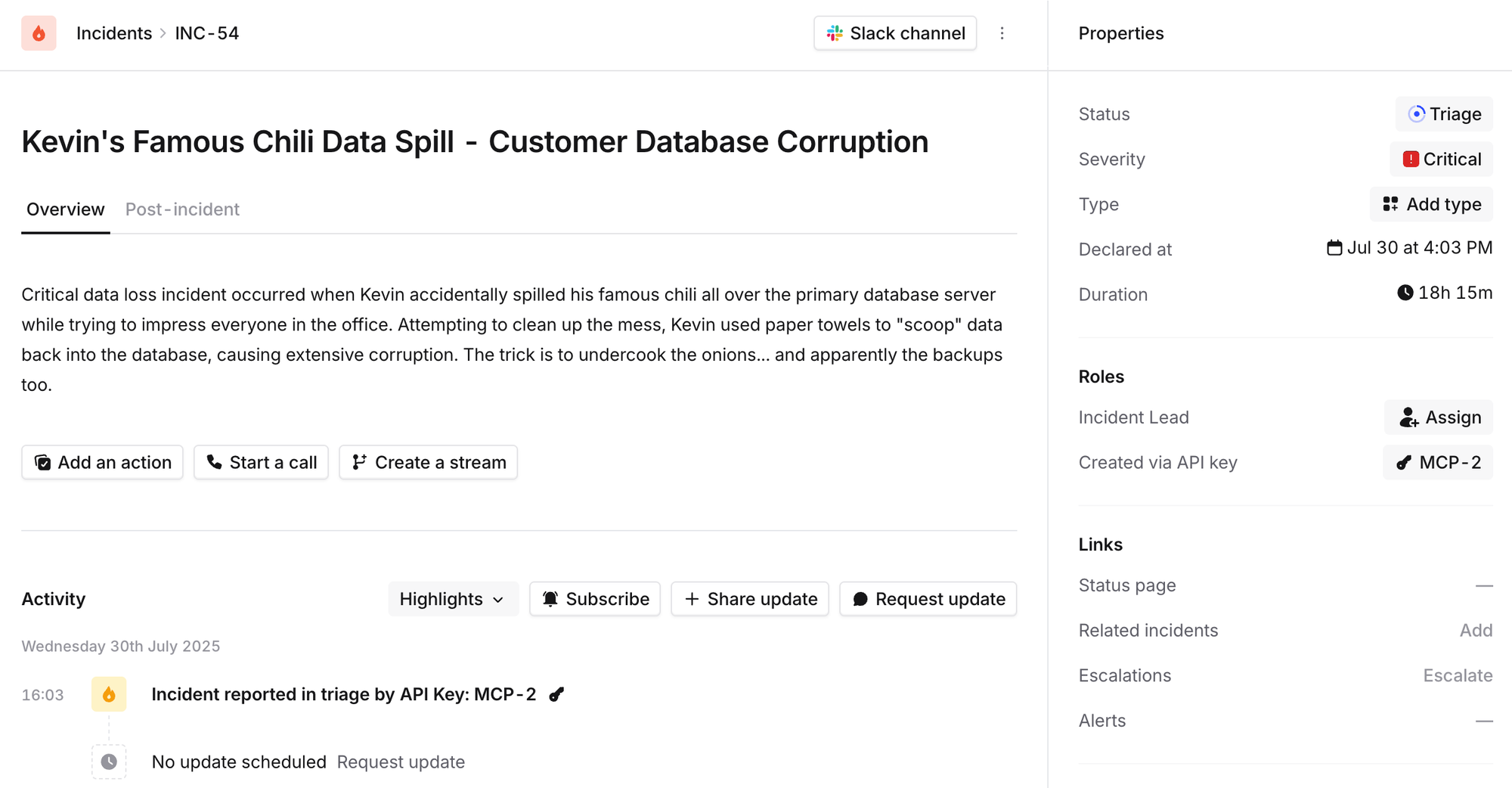Screen dimensions: 1512x788
Task: Subscribe to incident activity
Action: click(x=595, y=599)
